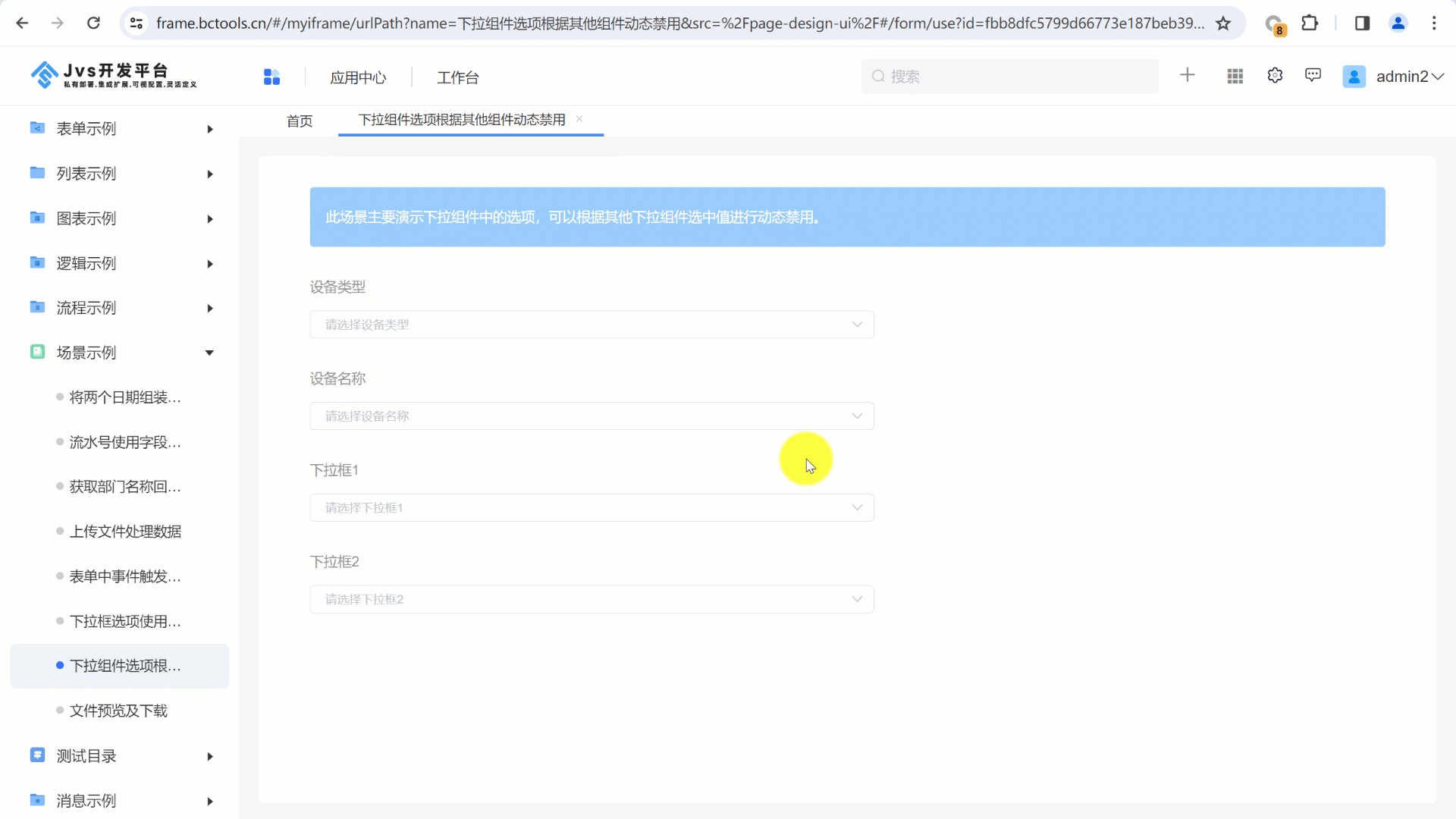Open the settings gear icon

(1275, 75)
